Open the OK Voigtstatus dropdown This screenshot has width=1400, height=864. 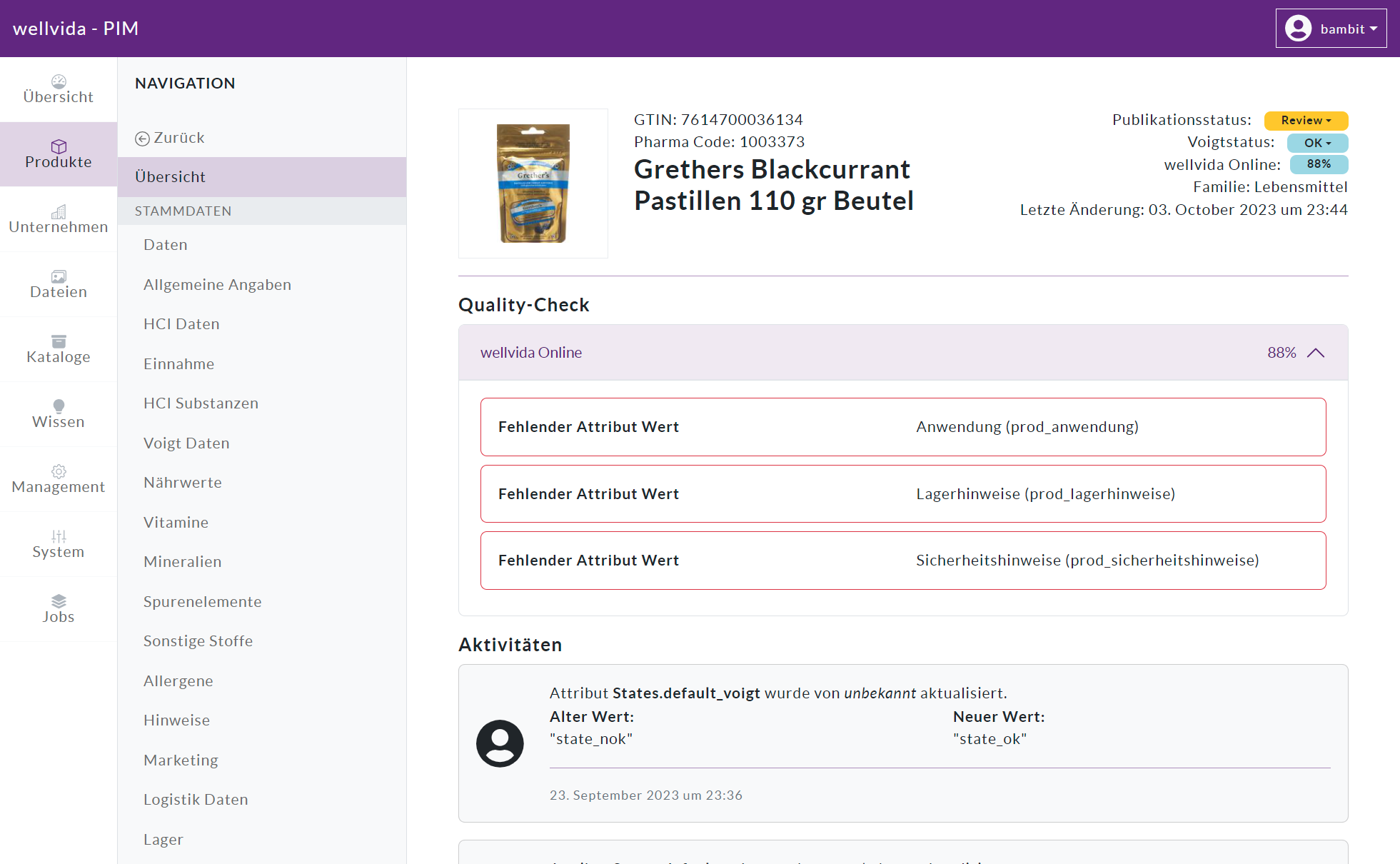[x=1317, y=143]
